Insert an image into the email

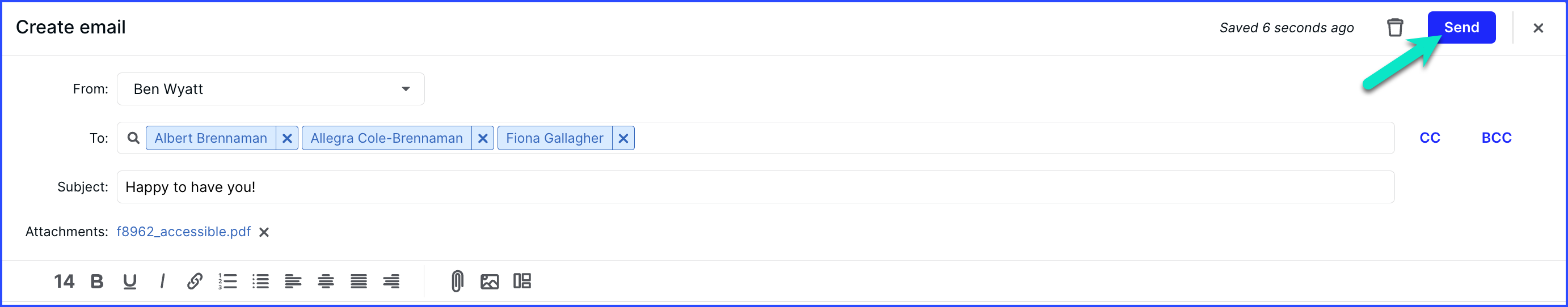pos(490,282)
